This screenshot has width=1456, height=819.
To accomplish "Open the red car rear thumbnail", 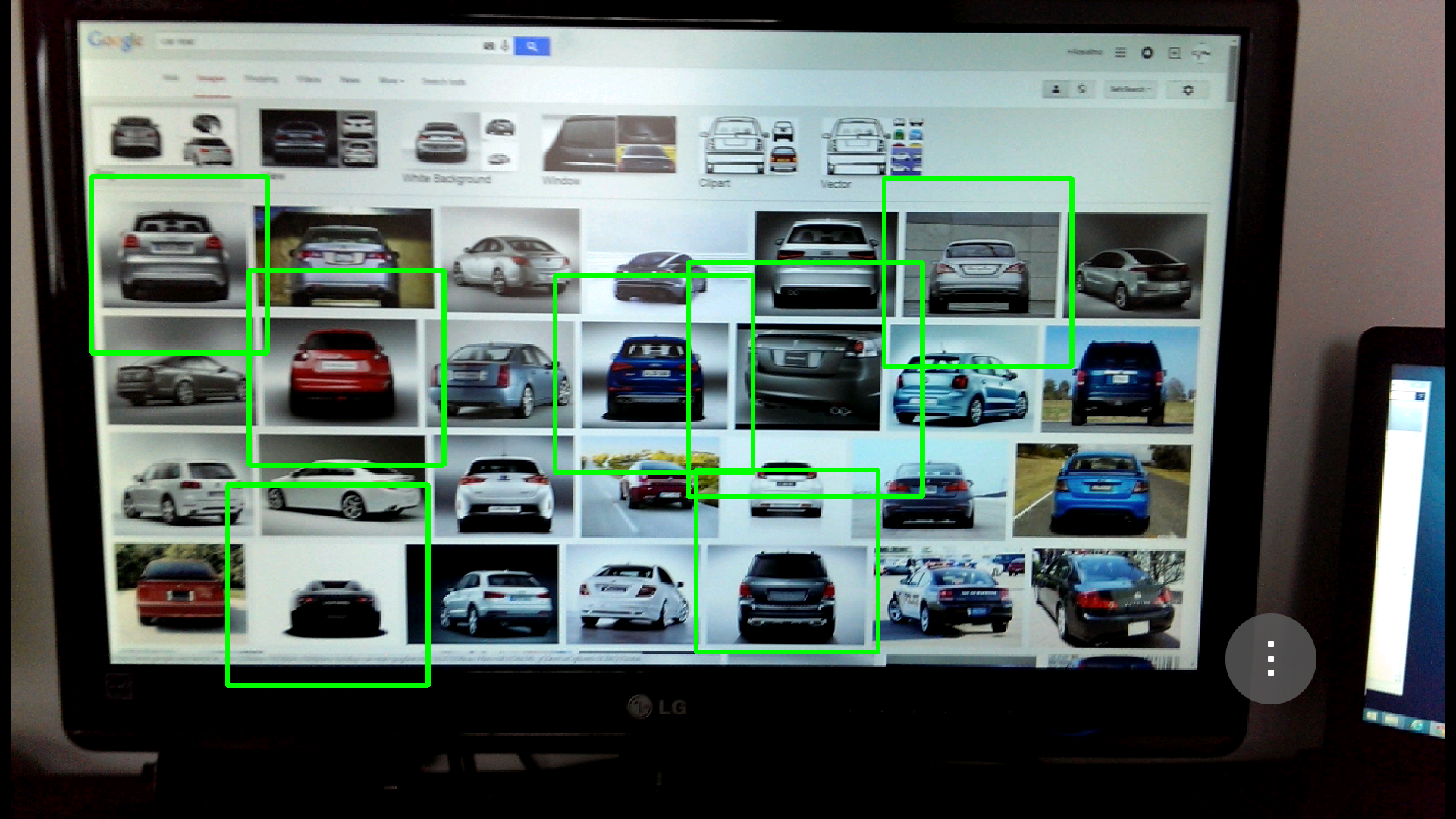I will pos(338,372).
